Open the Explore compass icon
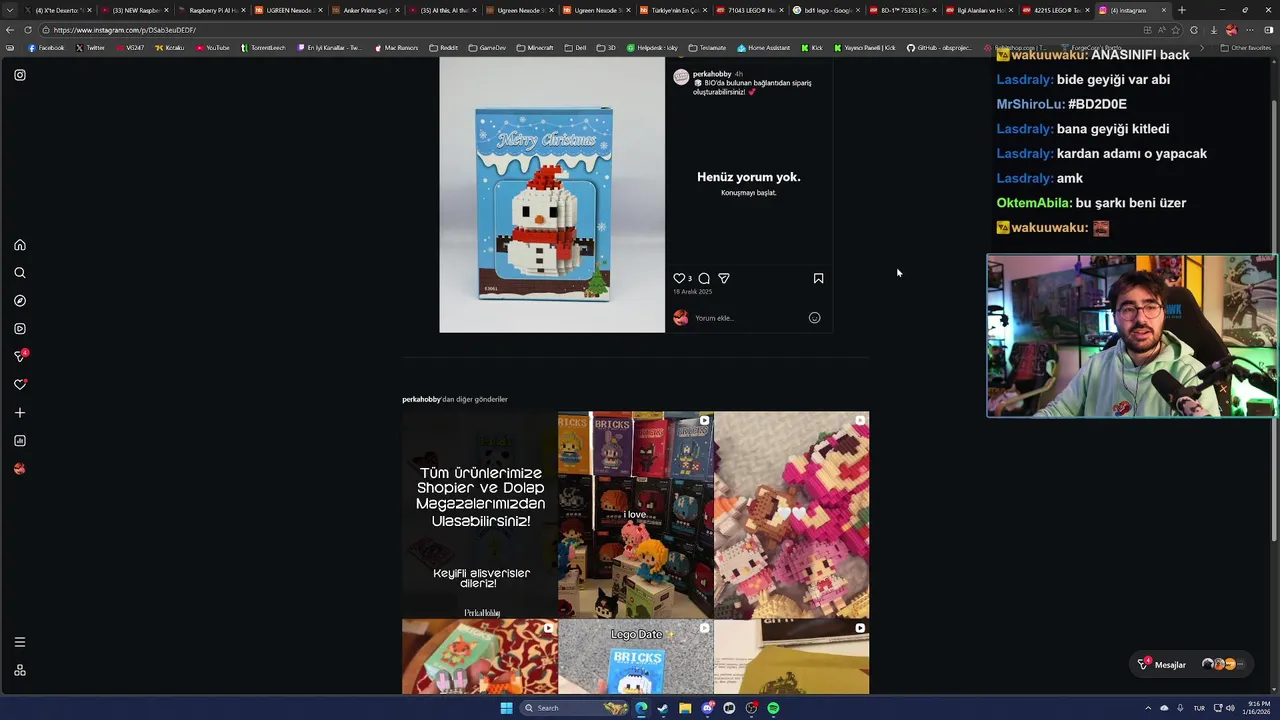Screen dimensions: 1280x720 coord(19,301)
